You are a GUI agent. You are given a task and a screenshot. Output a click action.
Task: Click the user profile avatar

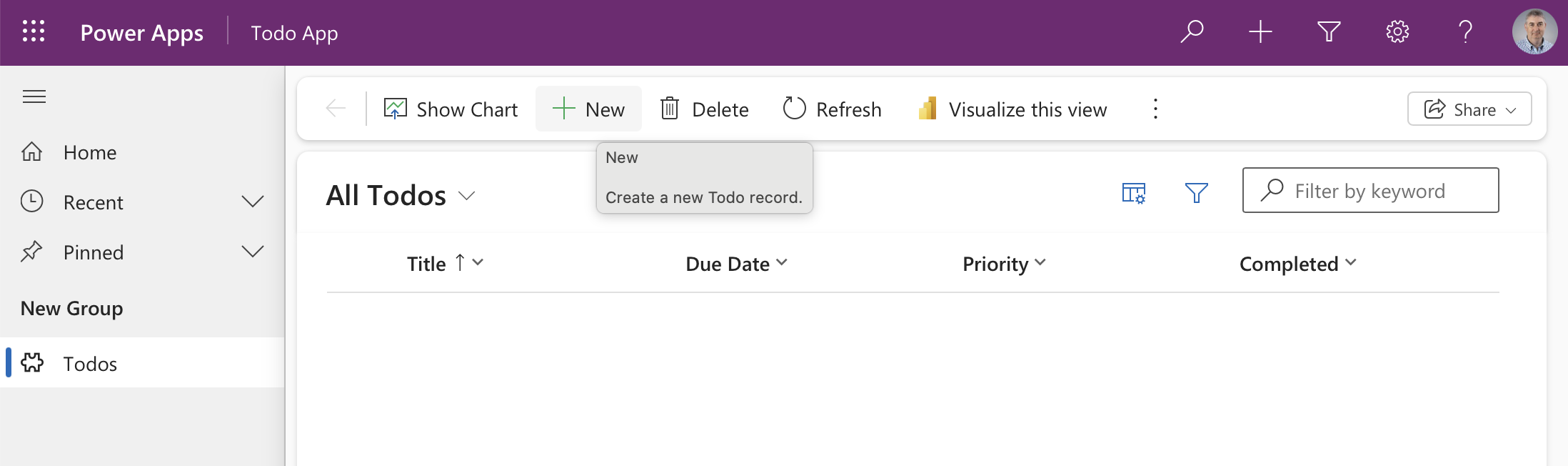[1534, 31]
